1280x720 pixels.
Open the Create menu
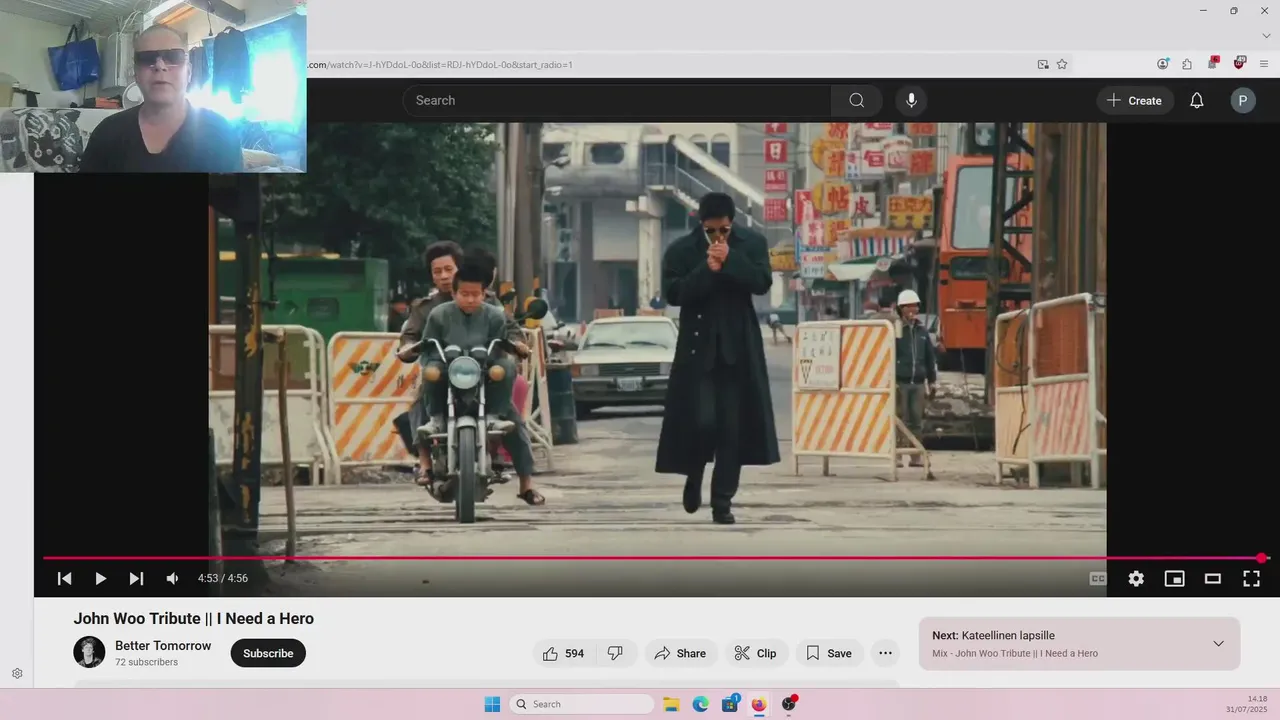(1135, 100)
